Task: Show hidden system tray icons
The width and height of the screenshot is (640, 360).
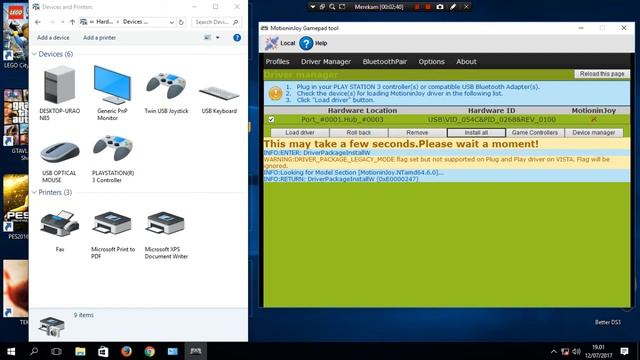Action: [x=553, y=351]
